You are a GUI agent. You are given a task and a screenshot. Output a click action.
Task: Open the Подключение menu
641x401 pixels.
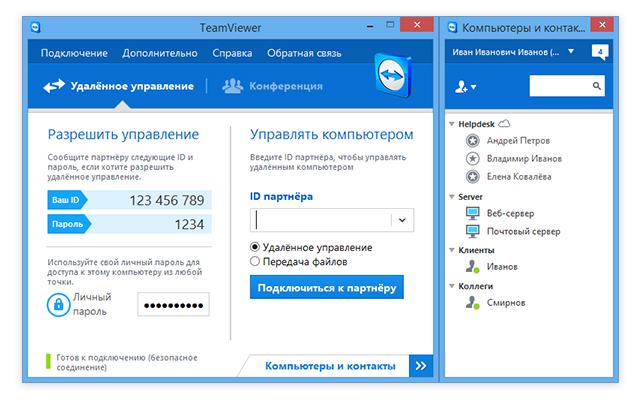click(x=74, y=54)
